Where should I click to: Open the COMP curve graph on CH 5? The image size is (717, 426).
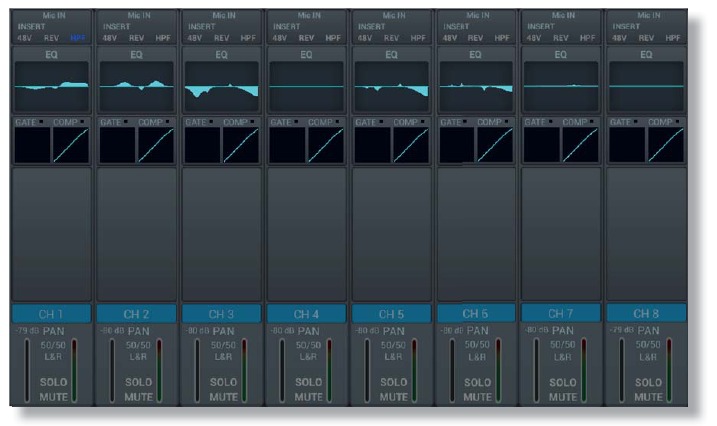pyautogui.click(x=411, y=145)
